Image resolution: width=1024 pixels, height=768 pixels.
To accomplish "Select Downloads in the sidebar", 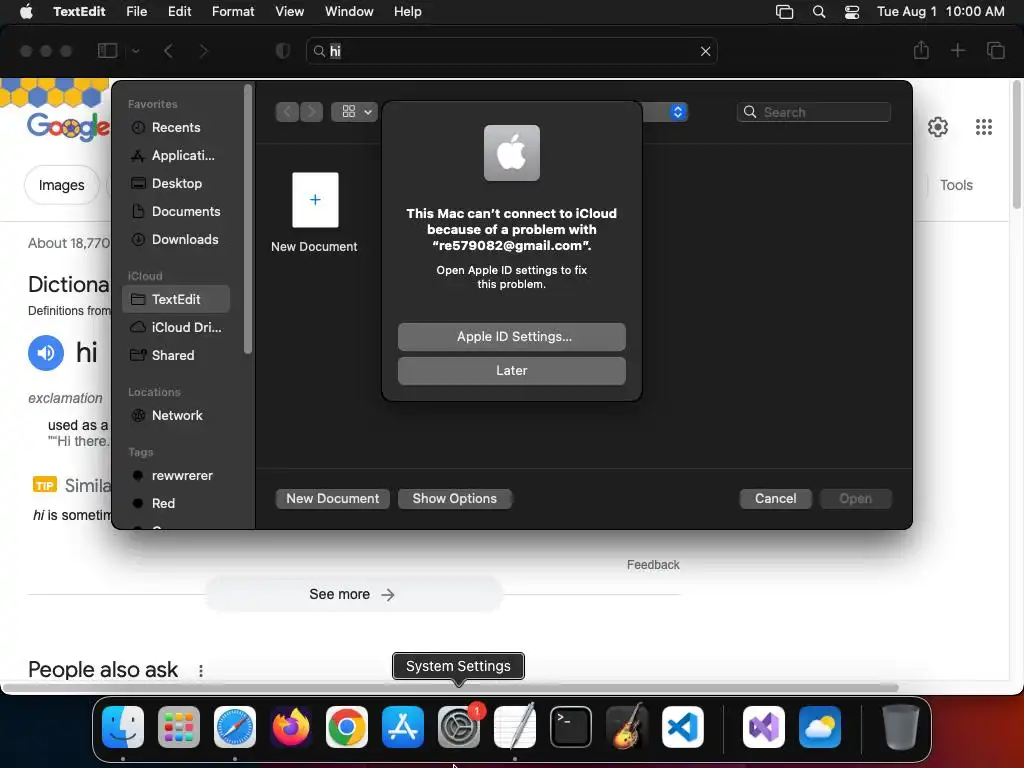I will 176,240.
